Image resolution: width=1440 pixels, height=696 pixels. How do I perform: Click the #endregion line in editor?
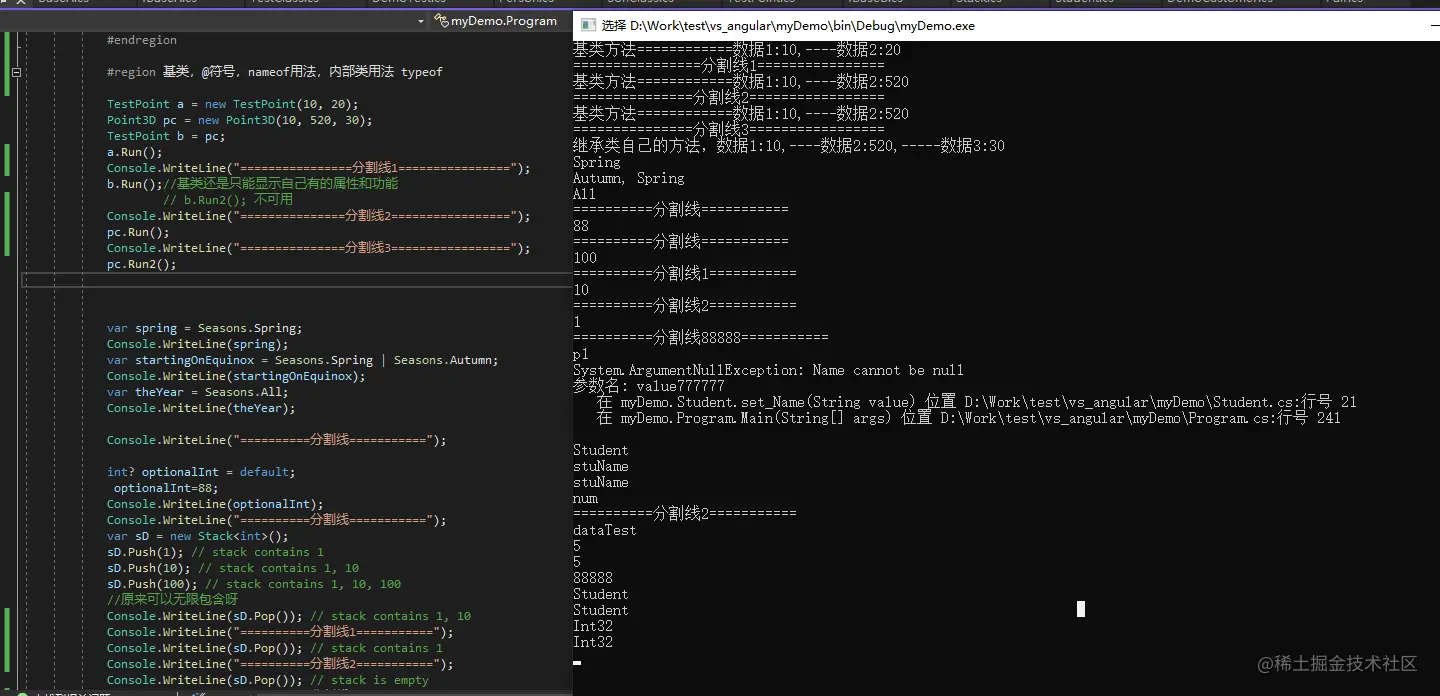(142, 40)
